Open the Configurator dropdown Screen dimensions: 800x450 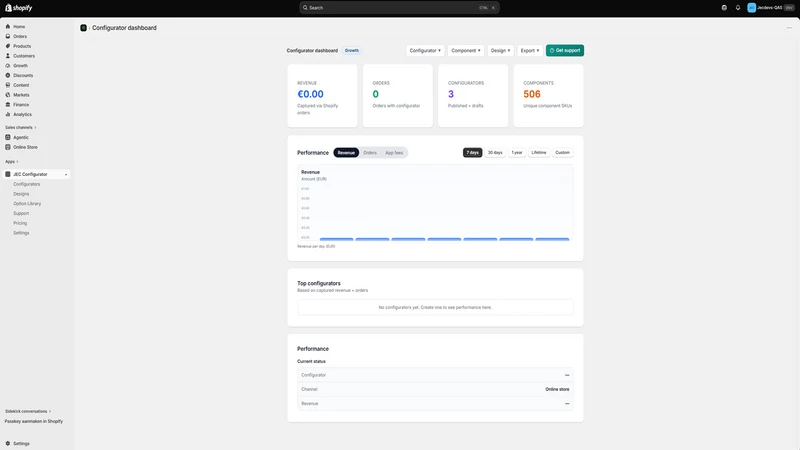click(x=425, y=51)
